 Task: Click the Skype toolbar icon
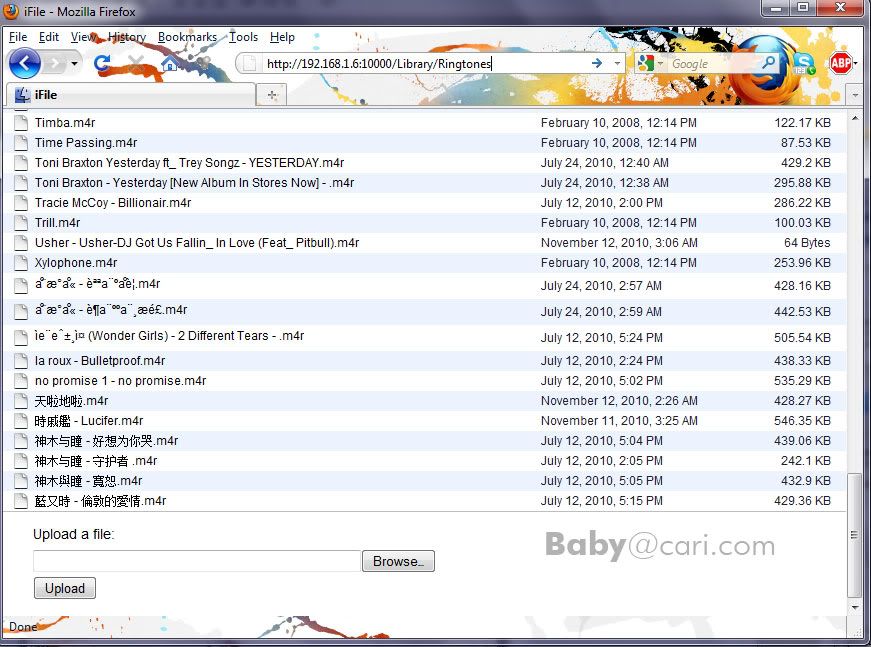point(803,63)
